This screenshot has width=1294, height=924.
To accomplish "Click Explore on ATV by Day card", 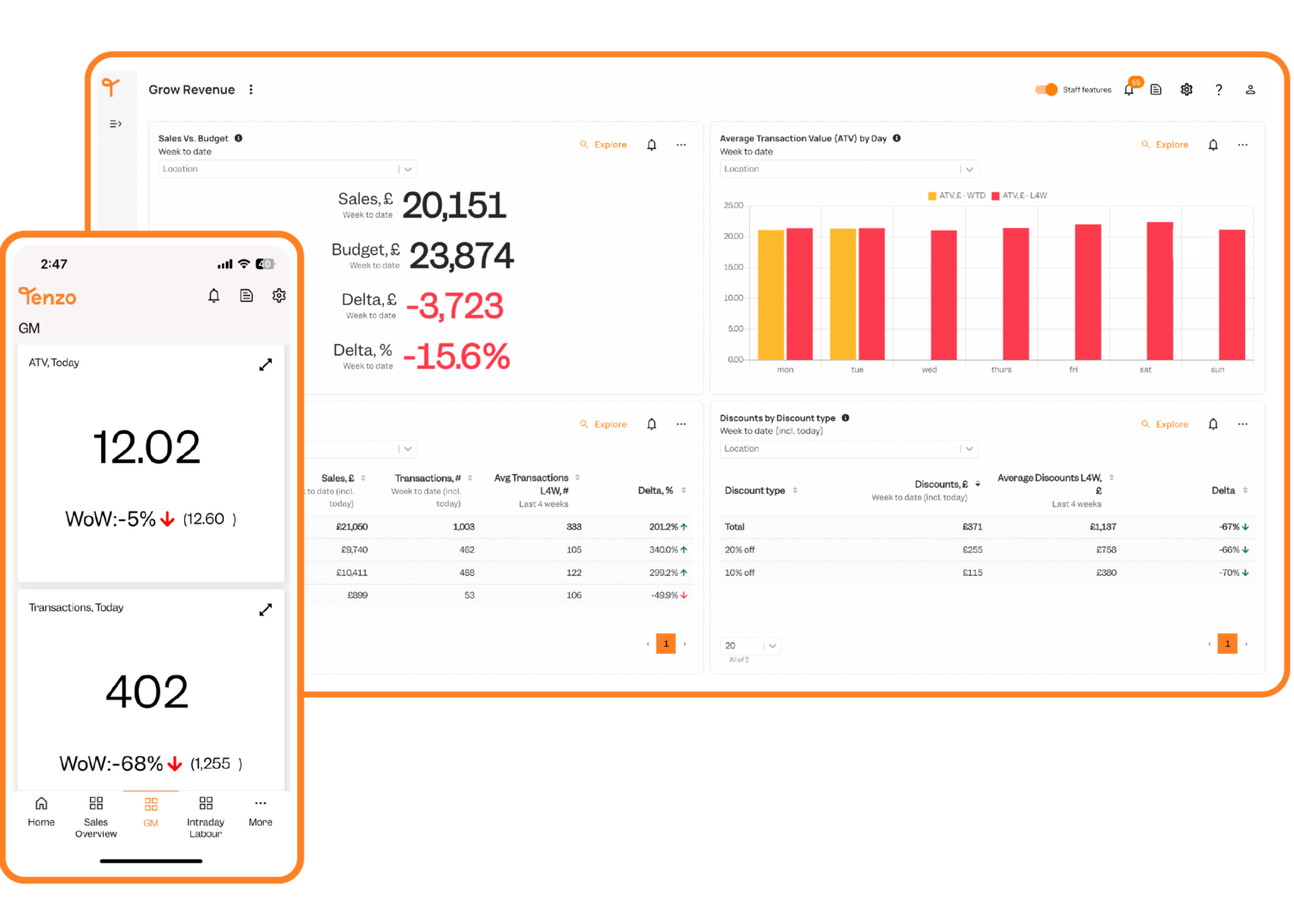I will click(x=1165, y=145).
